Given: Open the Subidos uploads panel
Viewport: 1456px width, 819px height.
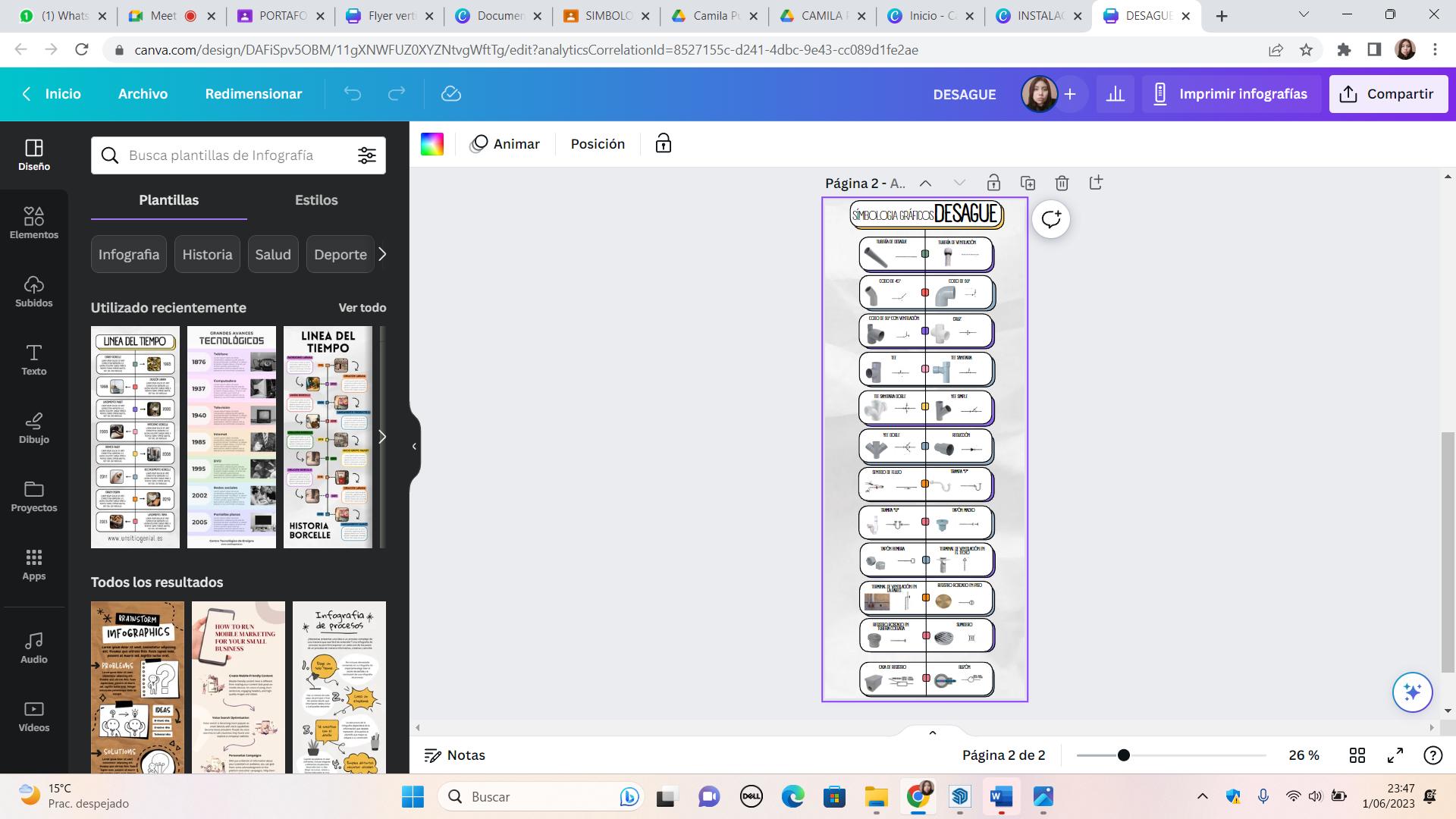Looking at the screenshot, I should 33,291.
